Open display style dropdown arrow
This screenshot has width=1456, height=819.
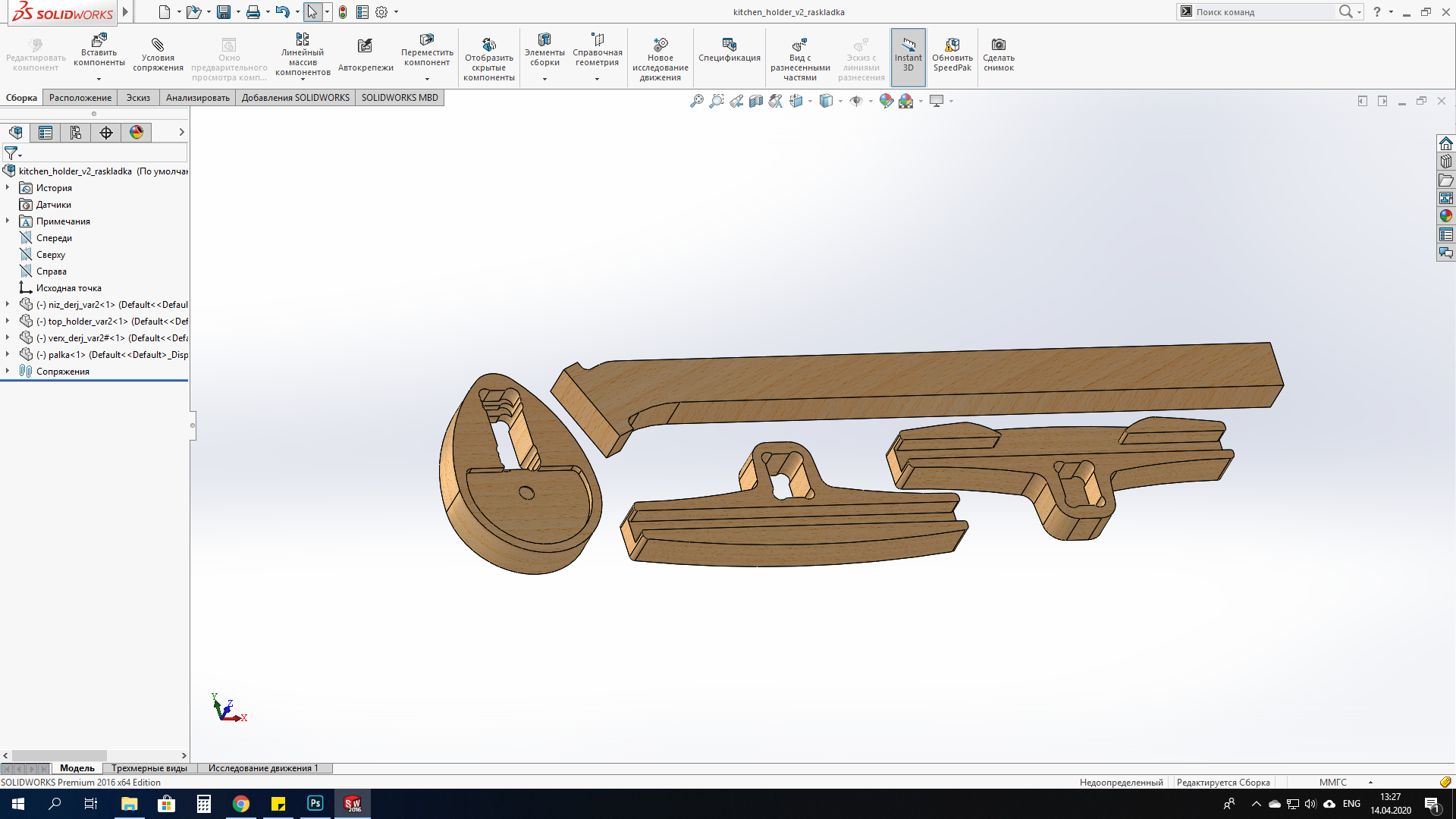pos(840,101)
